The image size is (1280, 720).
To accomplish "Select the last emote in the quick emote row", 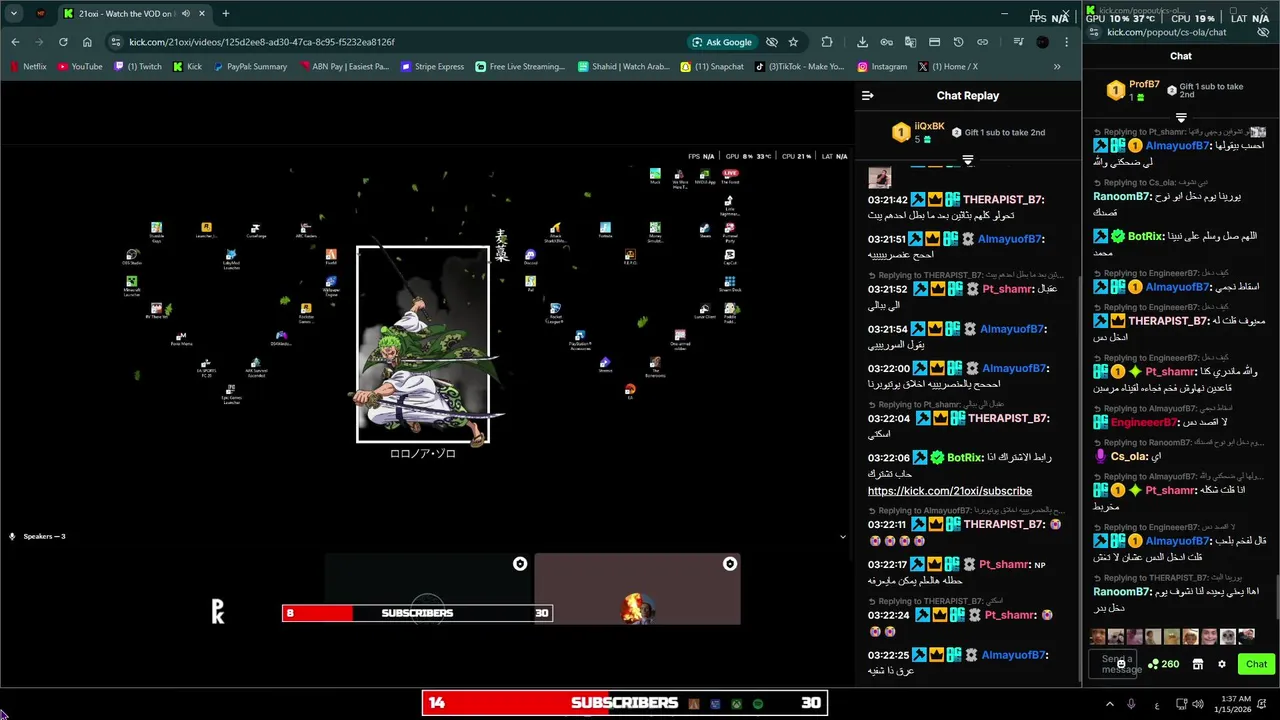I will tap(1246, 637).
